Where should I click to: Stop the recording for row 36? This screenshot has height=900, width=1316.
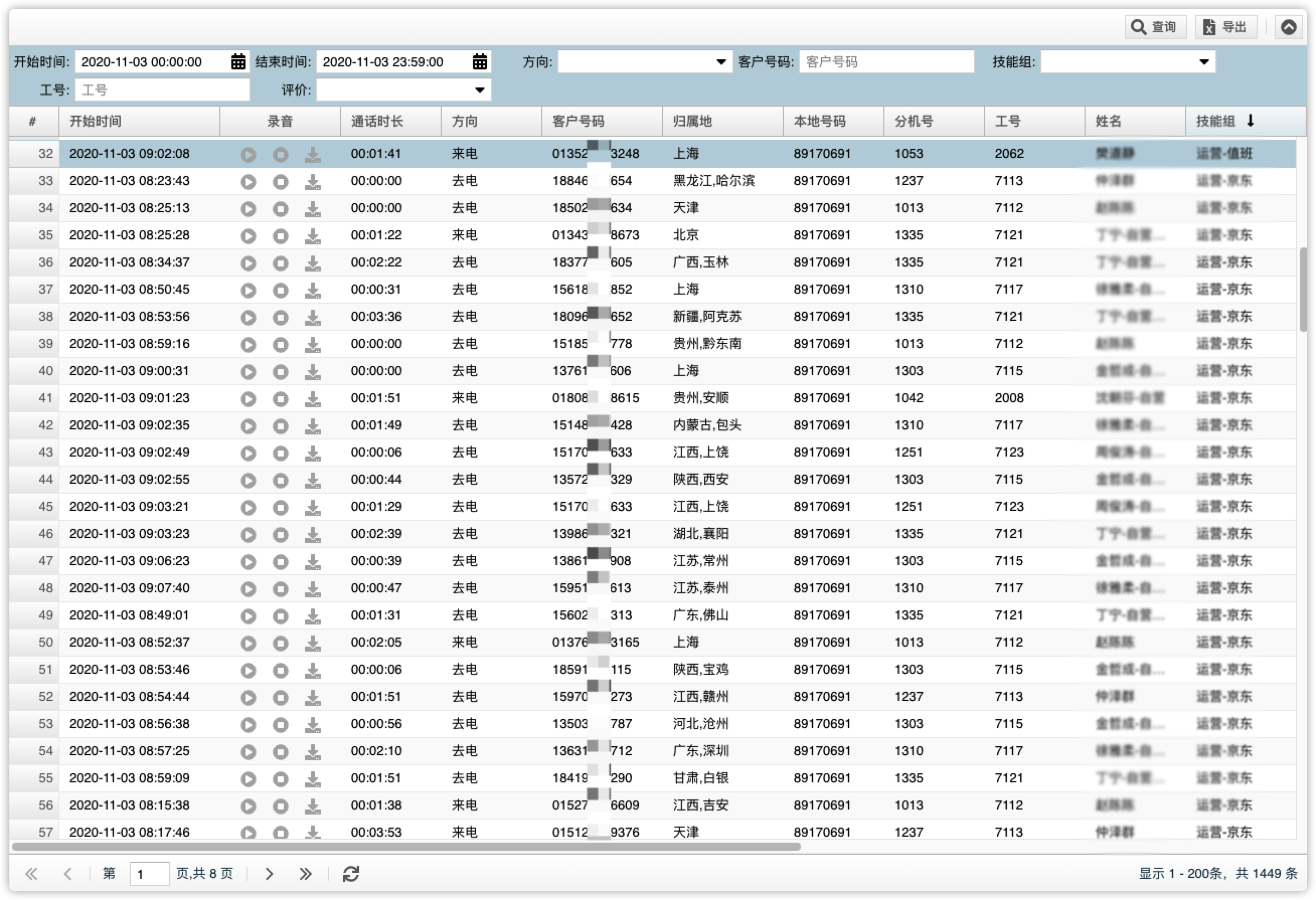(280, 263)
